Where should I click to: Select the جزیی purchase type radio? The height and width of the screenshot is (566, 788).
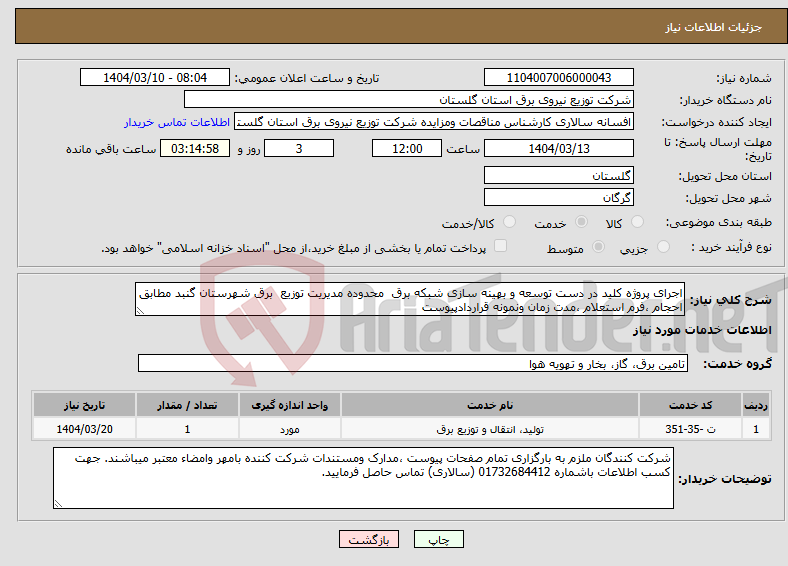[x=663, y=246]
